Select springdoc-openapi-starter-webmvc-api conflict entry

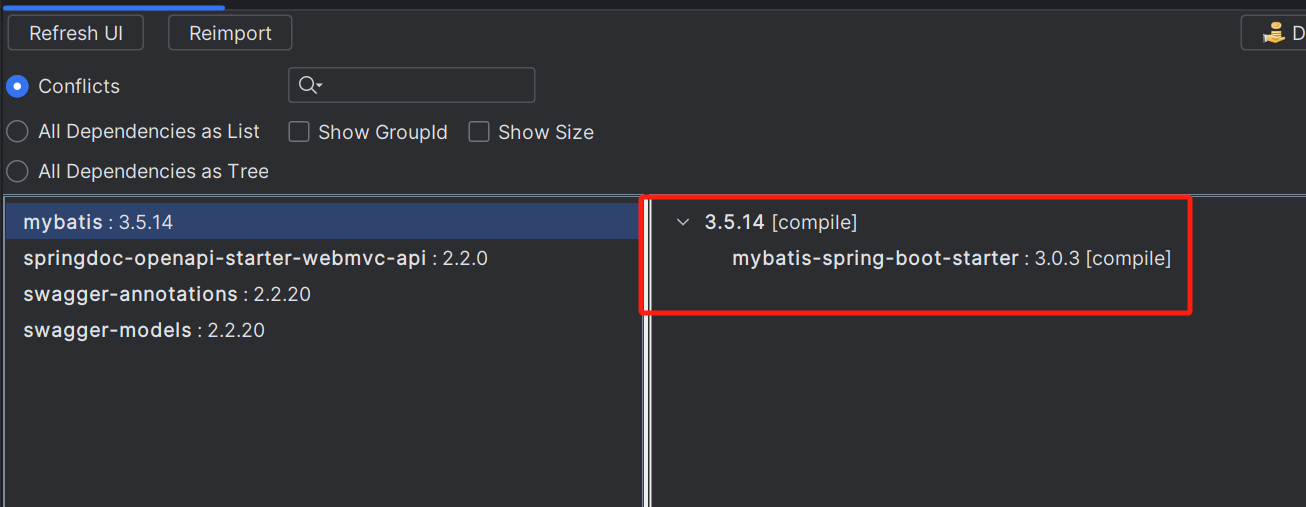pyautogui.click(x=322, y=258)
